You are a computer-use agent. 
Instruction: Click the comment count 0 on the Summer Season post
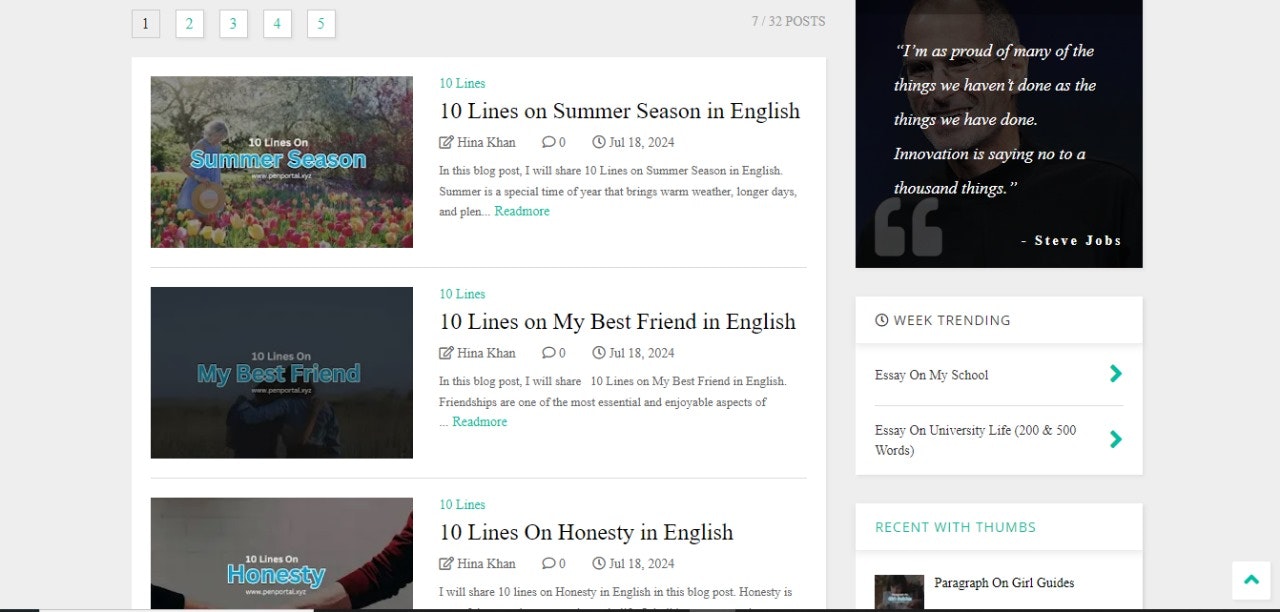point(562,142)
